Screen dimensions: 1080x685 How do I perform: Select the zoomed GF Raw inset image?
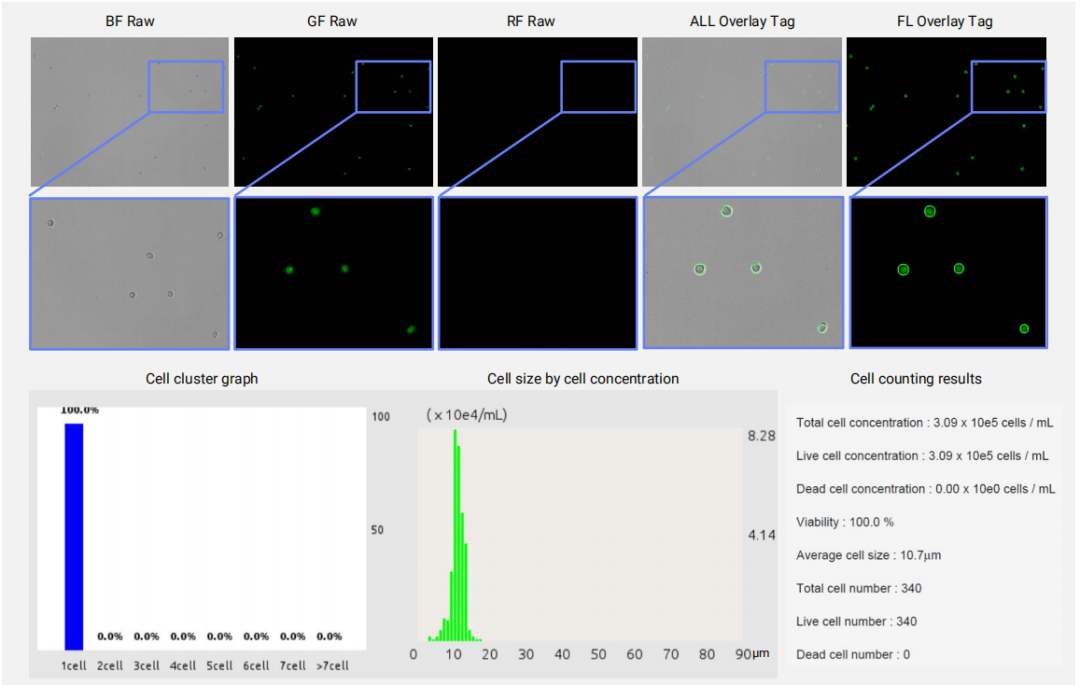334,273
